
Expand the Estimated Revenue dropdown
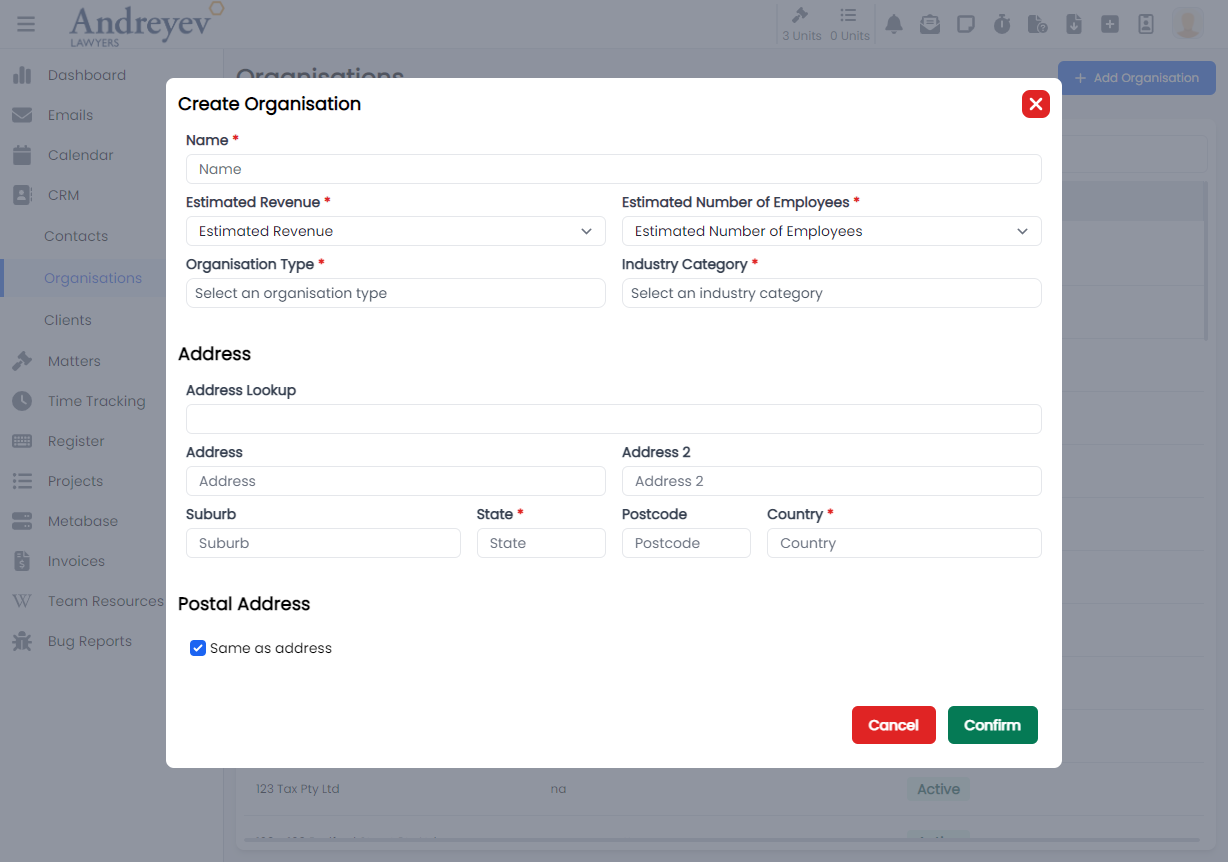395,231
